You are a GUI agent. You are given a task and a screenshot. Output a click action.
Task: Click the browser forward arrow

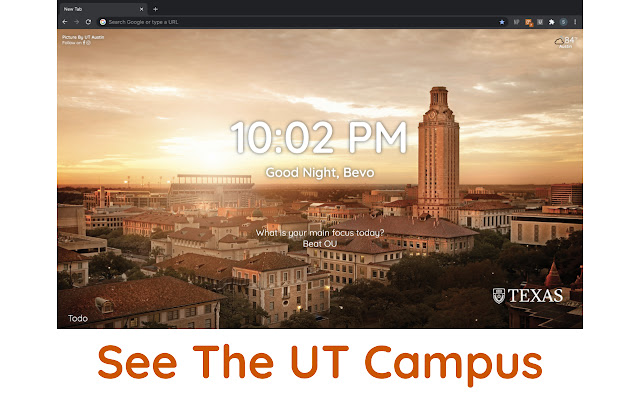pyautogui.click(x=76, y=22)
